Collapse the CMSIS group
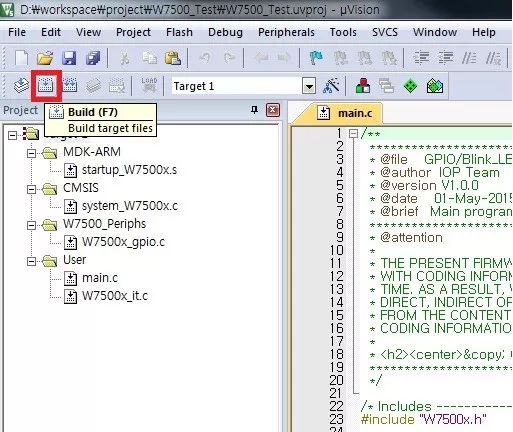Screen dimensions: 513x432 (x=31, y=189)
